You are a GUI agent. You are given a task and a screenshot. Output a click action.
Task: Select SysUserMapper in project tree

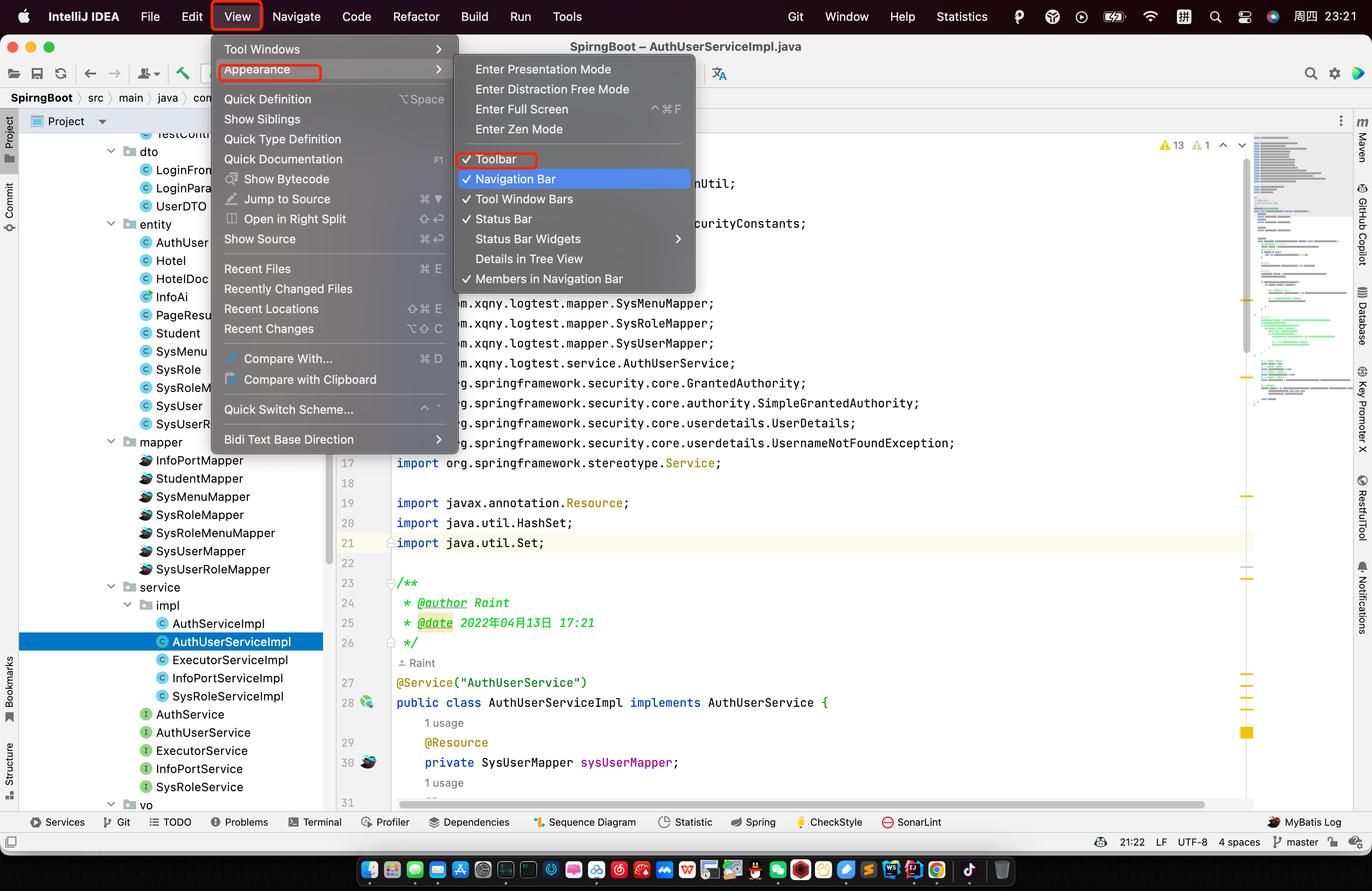click(201, 551)
